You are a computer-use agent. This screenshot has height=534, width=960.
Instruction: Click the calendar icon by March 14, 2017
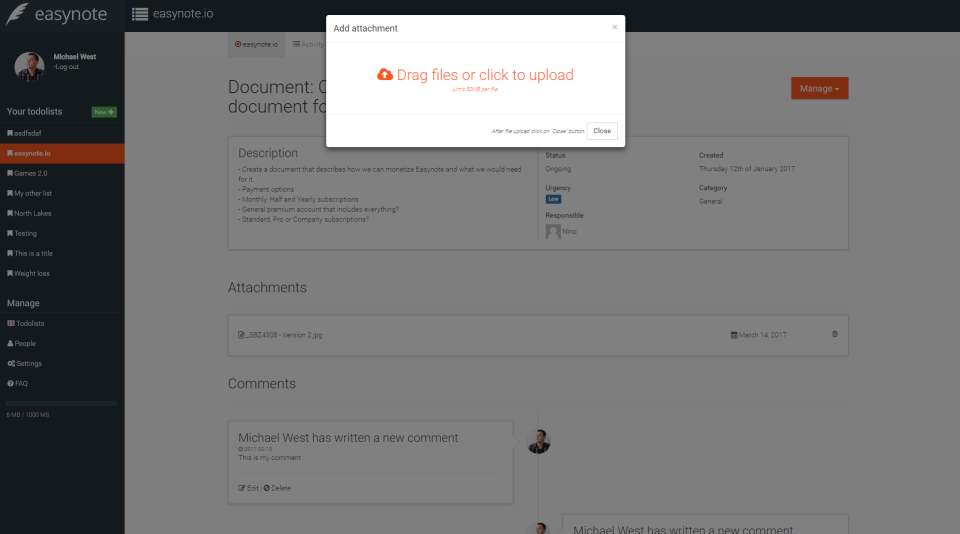[x=733, y=335]
